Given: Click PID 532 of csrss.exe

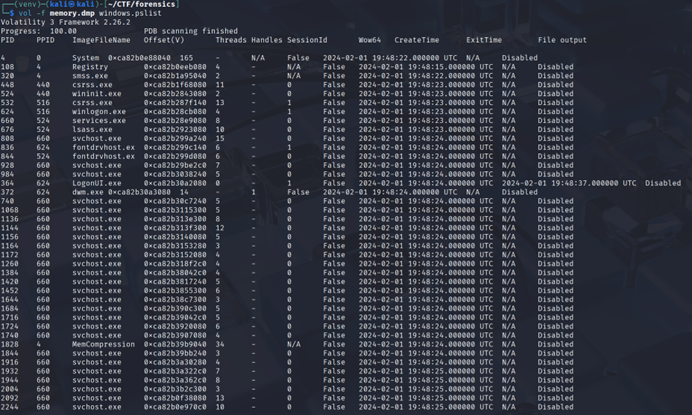Looking at the screenshot, I should pos(8,103).
